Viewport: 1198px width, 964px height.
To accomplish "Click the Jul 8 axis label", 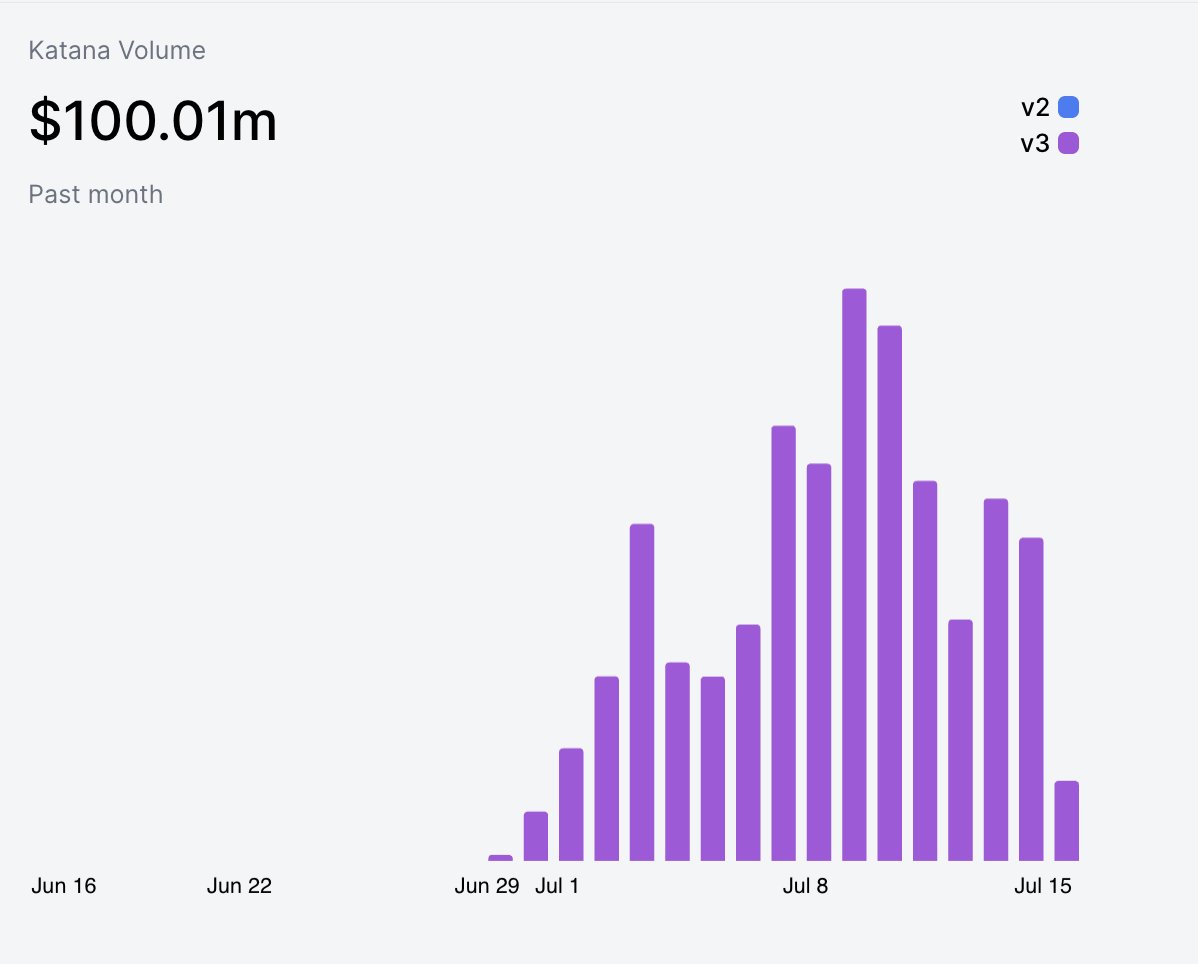I will 805,886.
